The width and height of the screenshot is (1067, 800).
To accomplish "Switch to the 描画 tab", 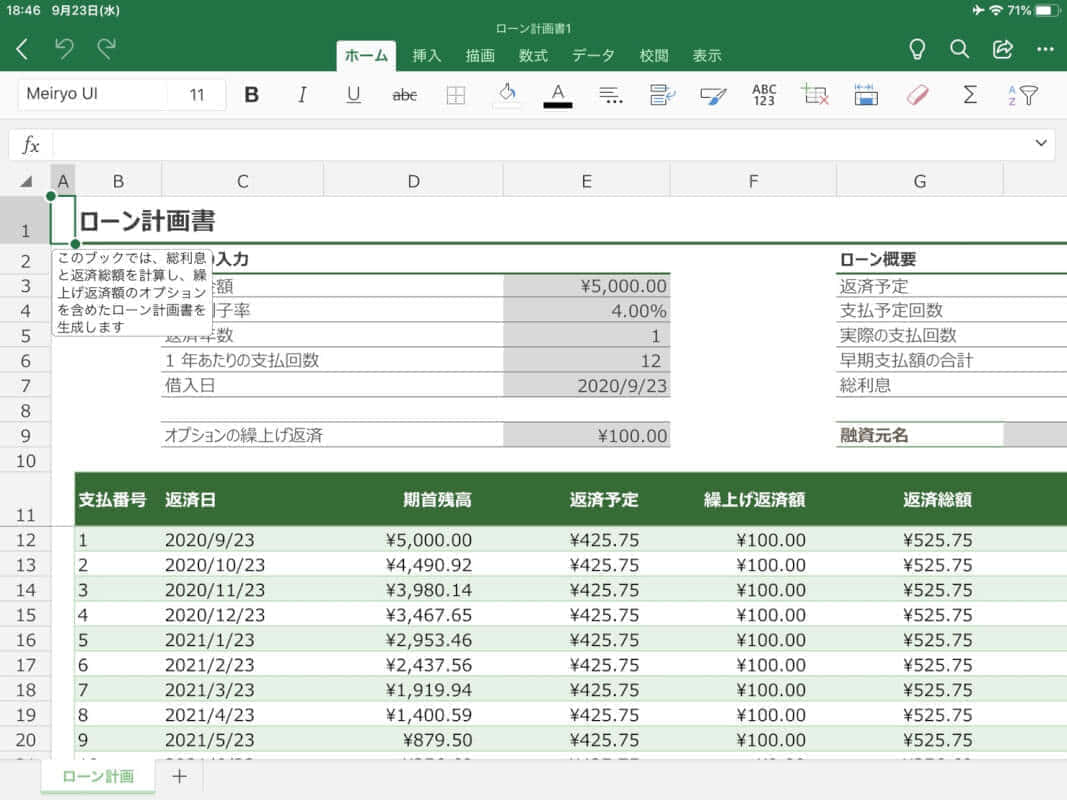I will coord(480,56).
